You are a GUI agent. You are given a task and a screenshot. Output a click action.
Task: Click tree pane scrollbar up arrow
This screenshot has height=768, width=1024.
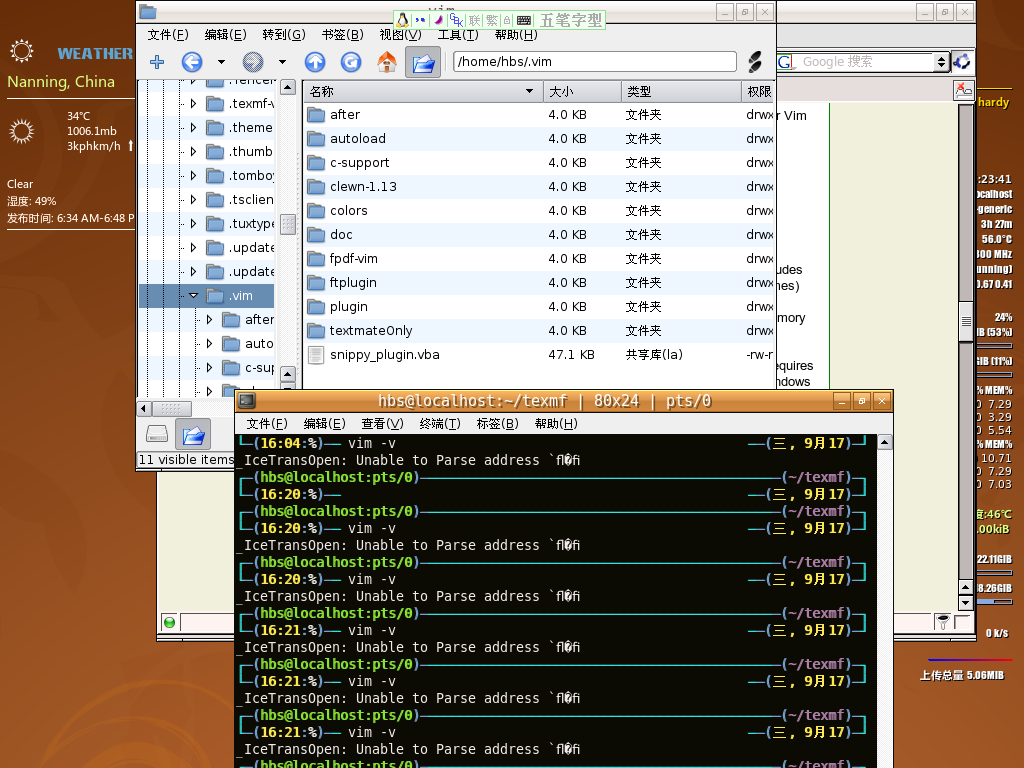coord(288,87)
